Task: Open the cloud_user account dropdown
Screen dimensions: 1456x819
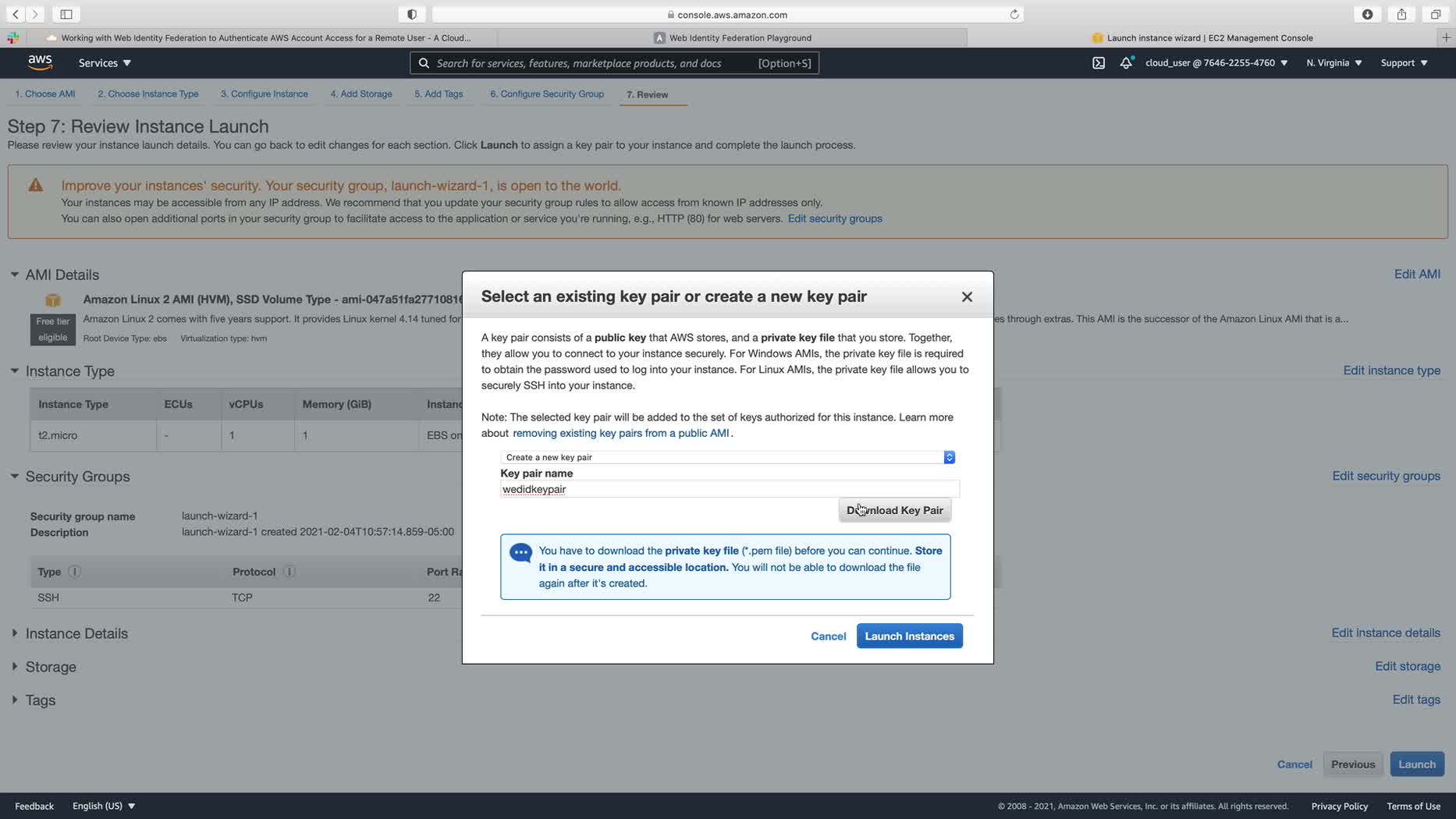Action: click(x=1216, y=63)
